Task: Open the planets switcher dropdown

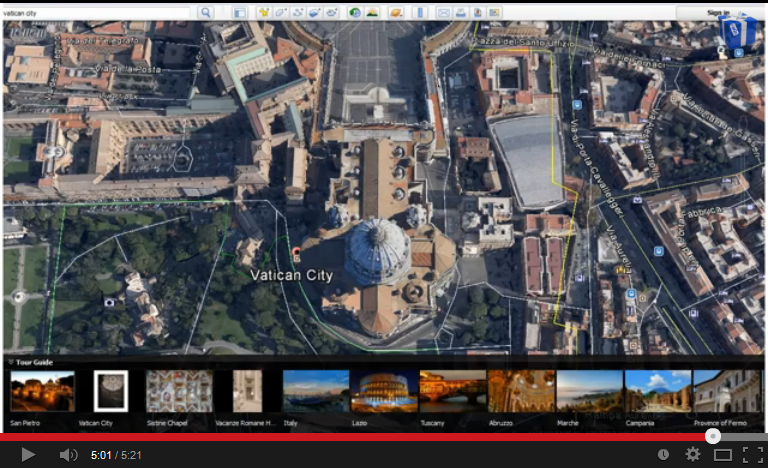Action: [396, 13]
